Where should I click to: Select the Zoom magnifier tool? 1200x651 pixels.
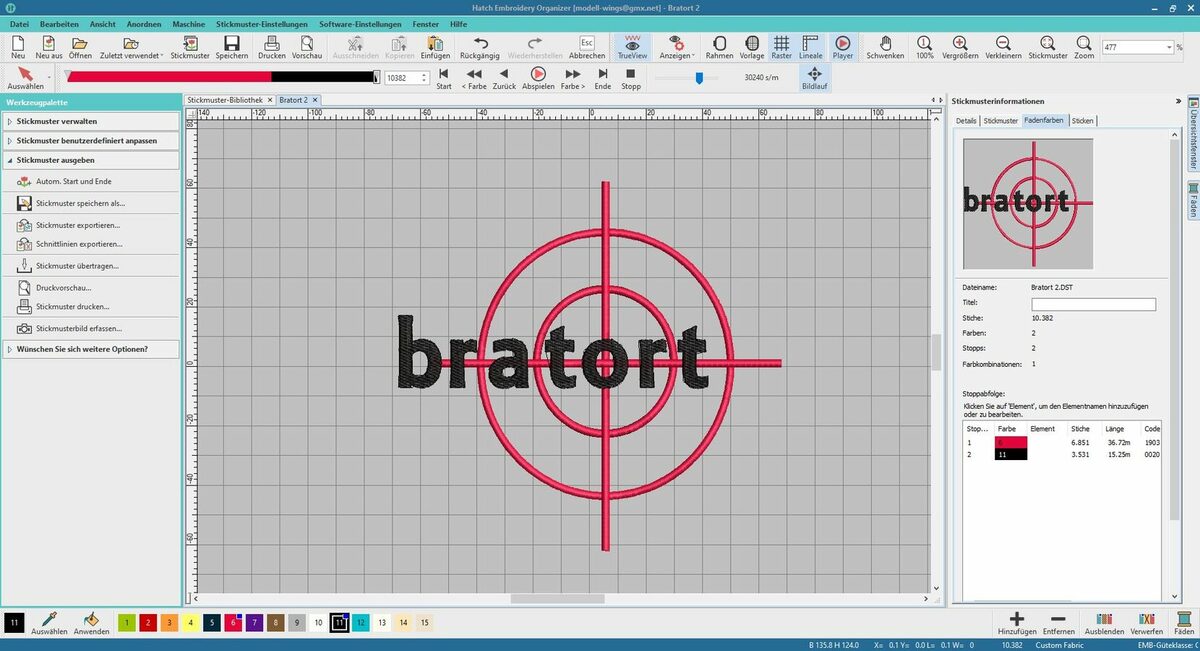1084,48
